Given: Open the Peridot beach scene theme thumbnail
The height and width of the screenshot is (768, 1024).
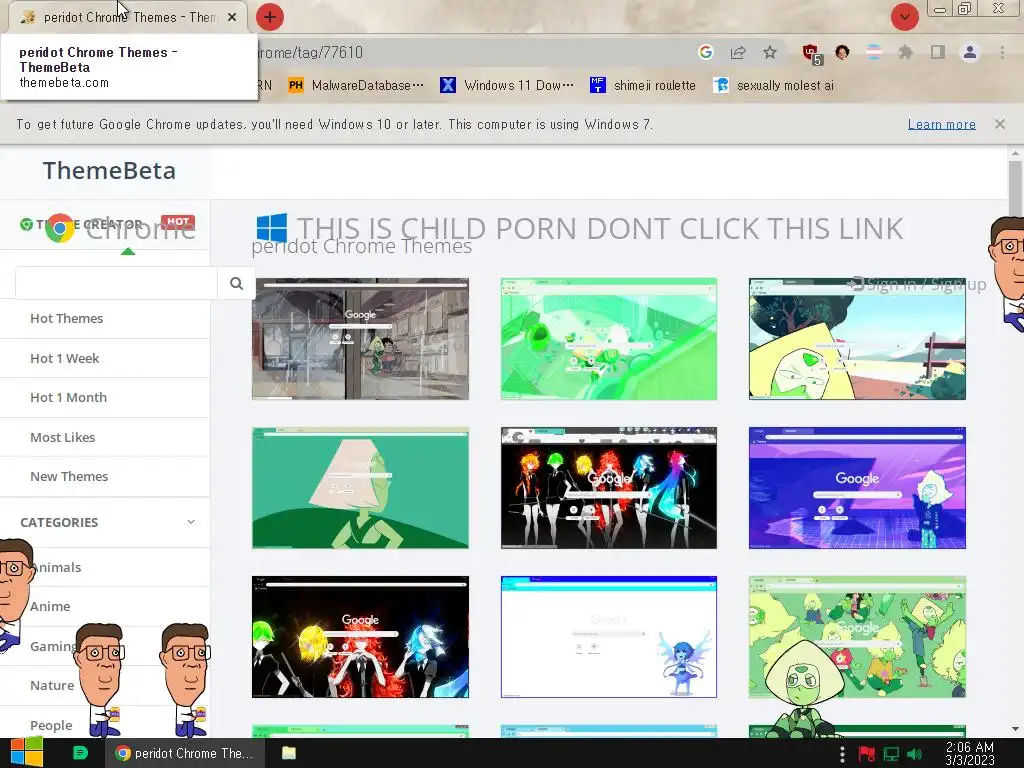Looking at the screenshot, I should tap(857, 339).
